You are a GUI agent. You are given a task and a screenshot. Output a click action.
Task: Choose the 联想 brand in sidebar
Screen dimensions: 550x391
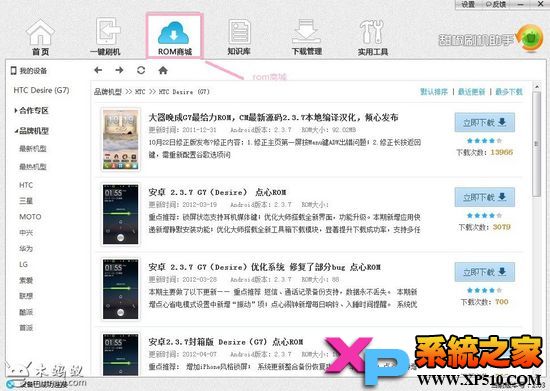pyautogui.click(x=26, y=296)
